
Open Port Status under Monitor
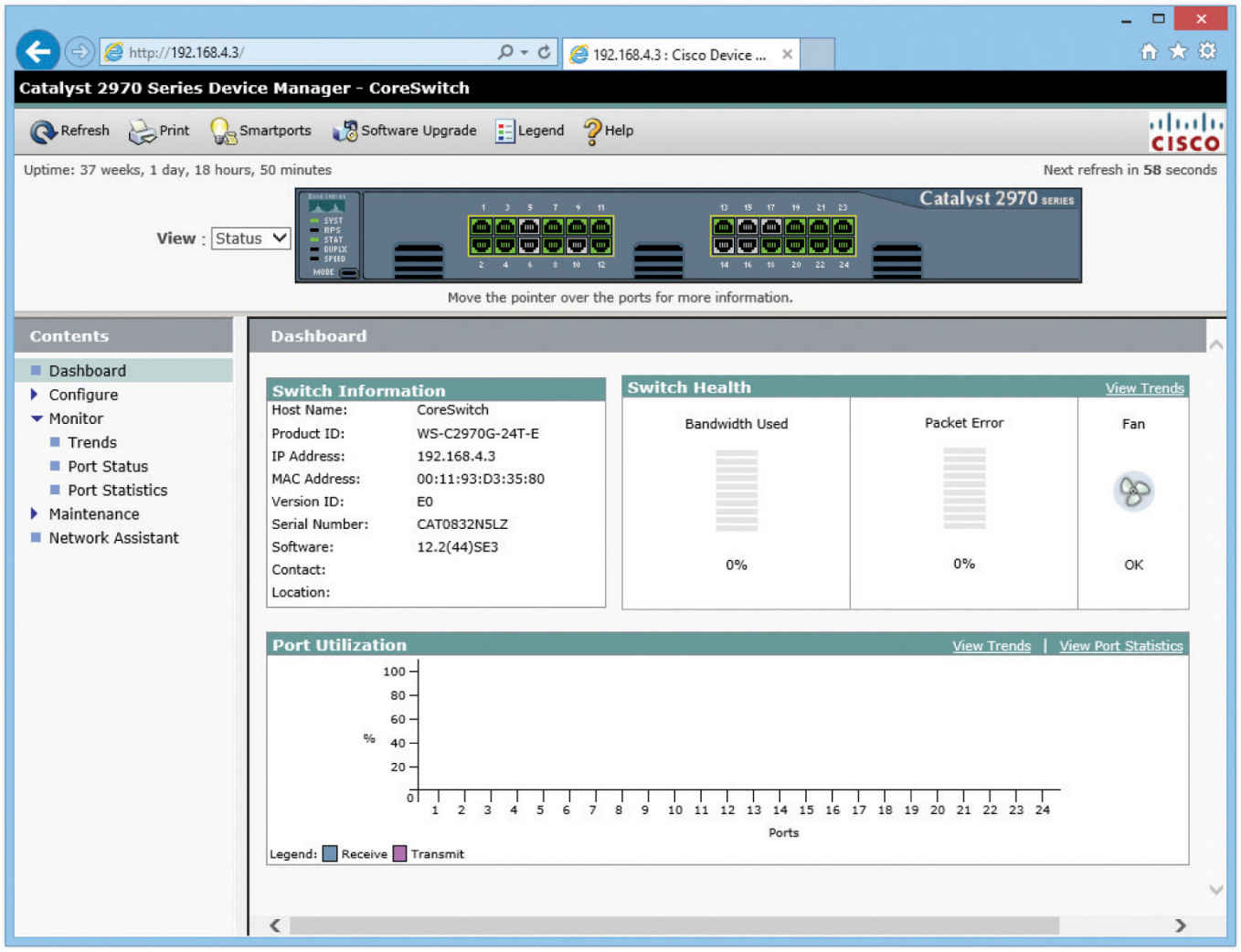(x=108, y=466)
